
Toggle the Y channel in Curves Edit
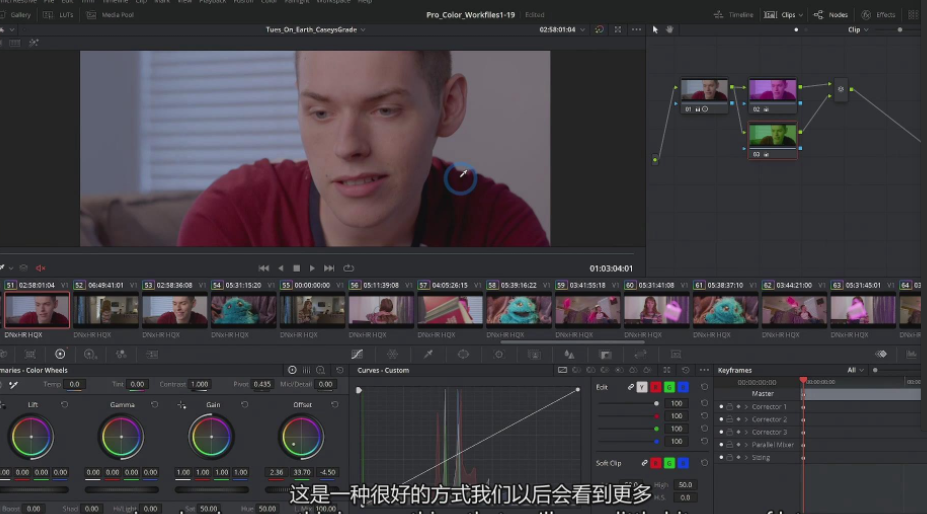(641, 387)
